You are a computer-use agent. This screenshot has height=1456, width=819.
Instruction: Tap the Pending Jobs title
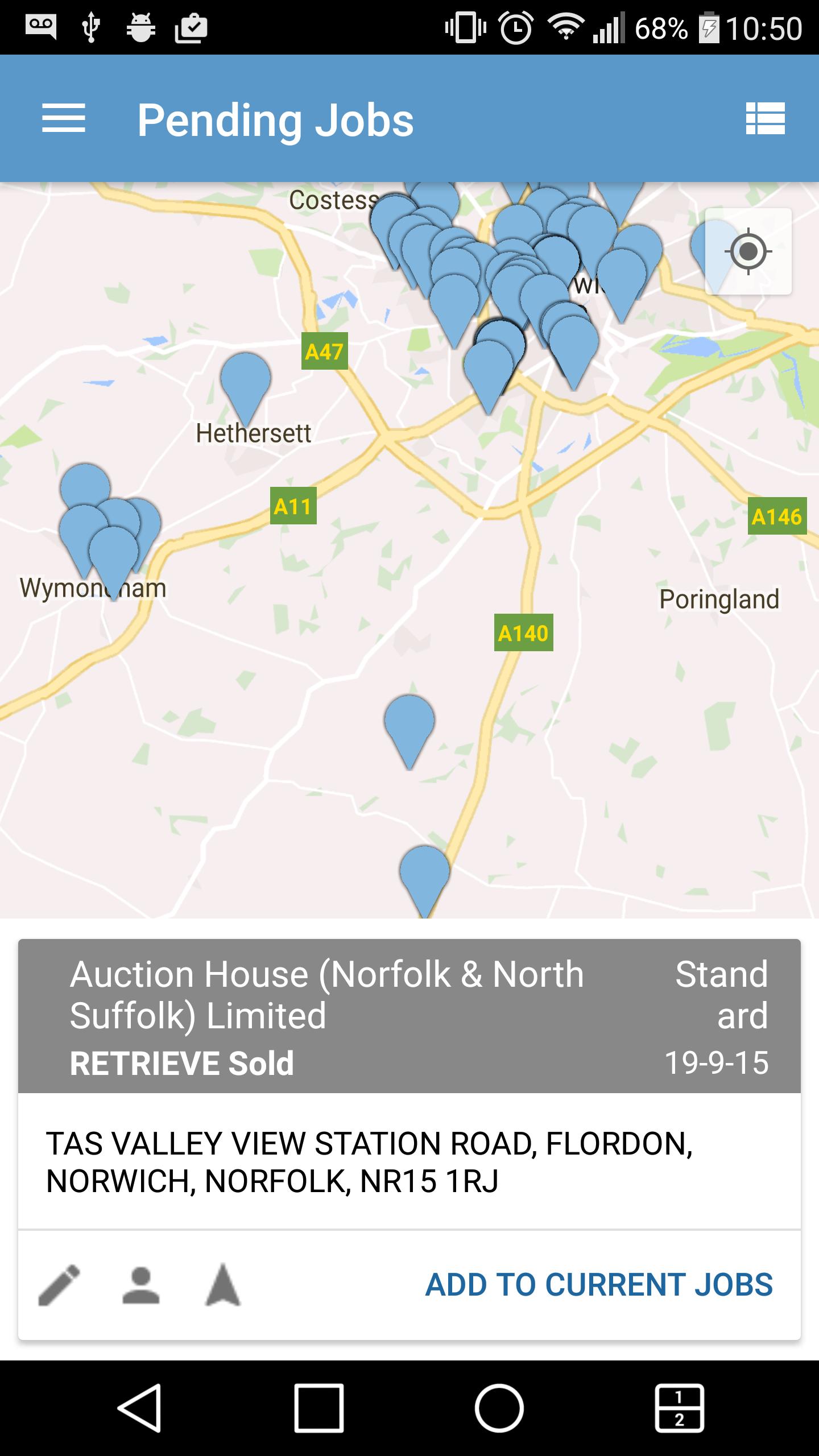(275, 121)
